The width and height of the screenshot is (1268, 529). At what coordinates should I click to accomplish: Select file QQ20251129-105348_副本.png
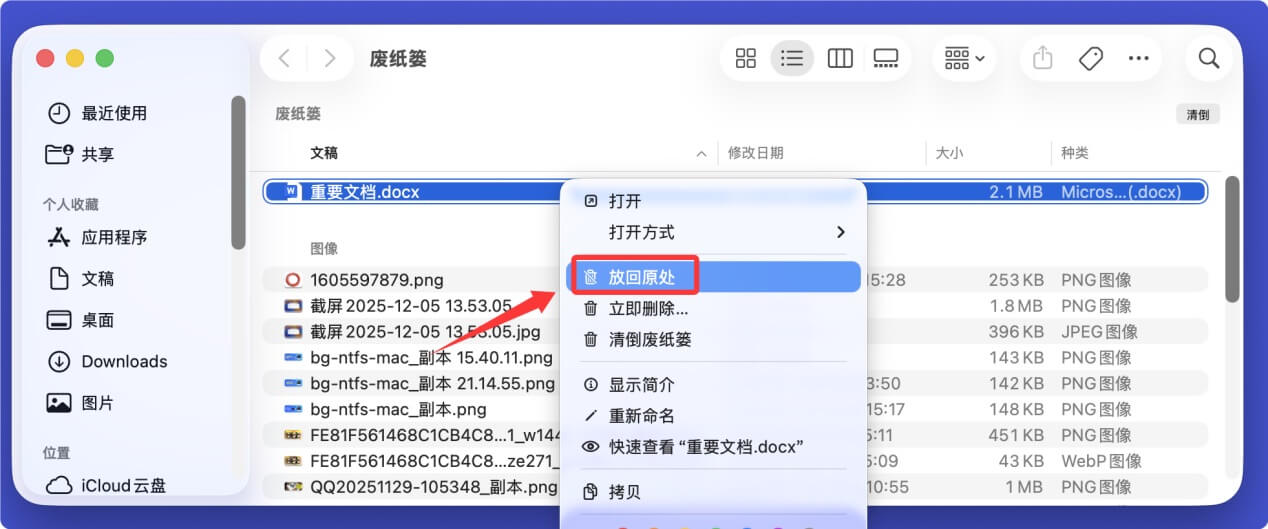click(x=433, y=487)
